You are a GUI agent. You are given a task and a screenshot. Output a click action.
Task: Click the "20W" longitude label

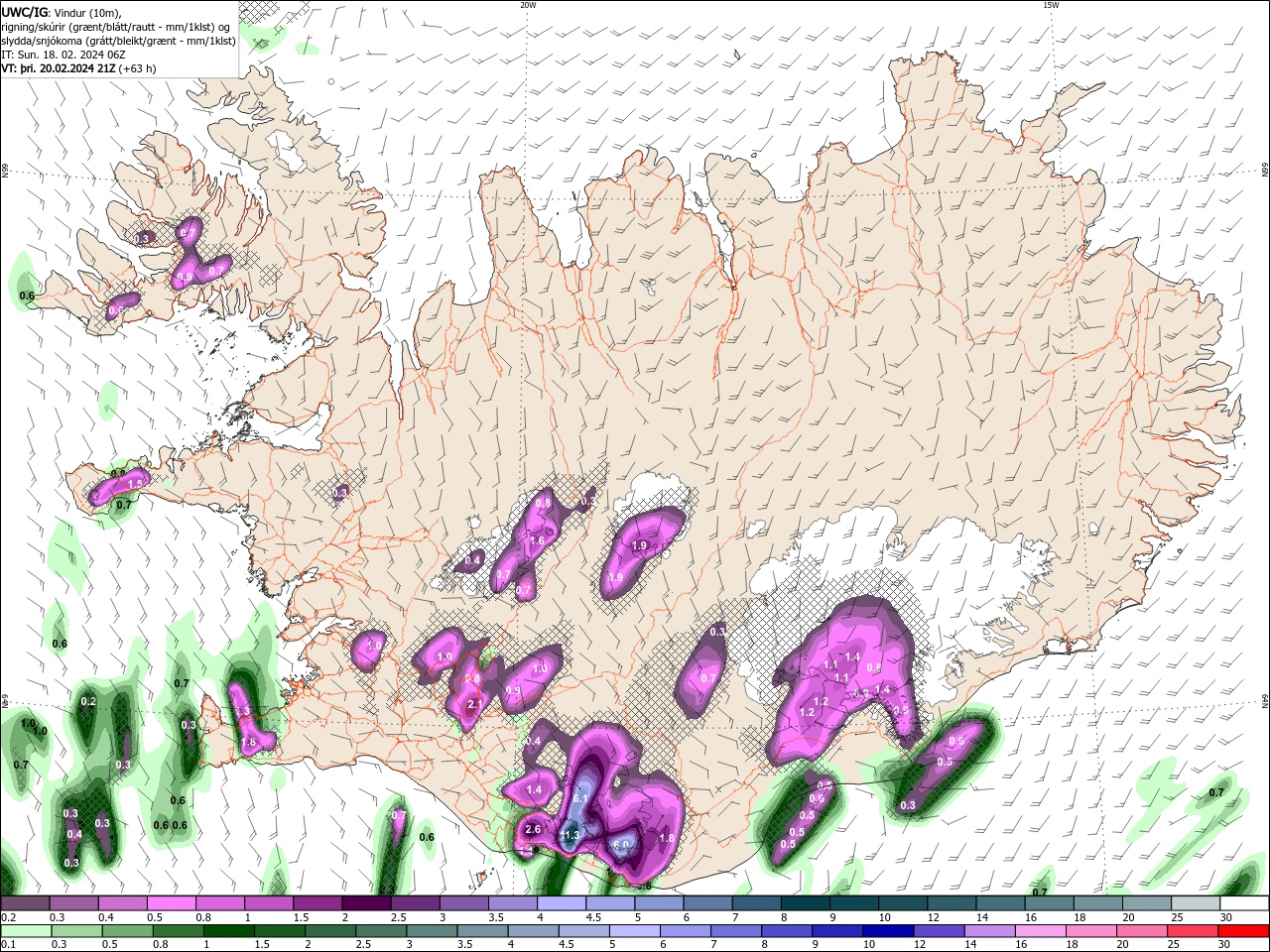pos(528,5)
